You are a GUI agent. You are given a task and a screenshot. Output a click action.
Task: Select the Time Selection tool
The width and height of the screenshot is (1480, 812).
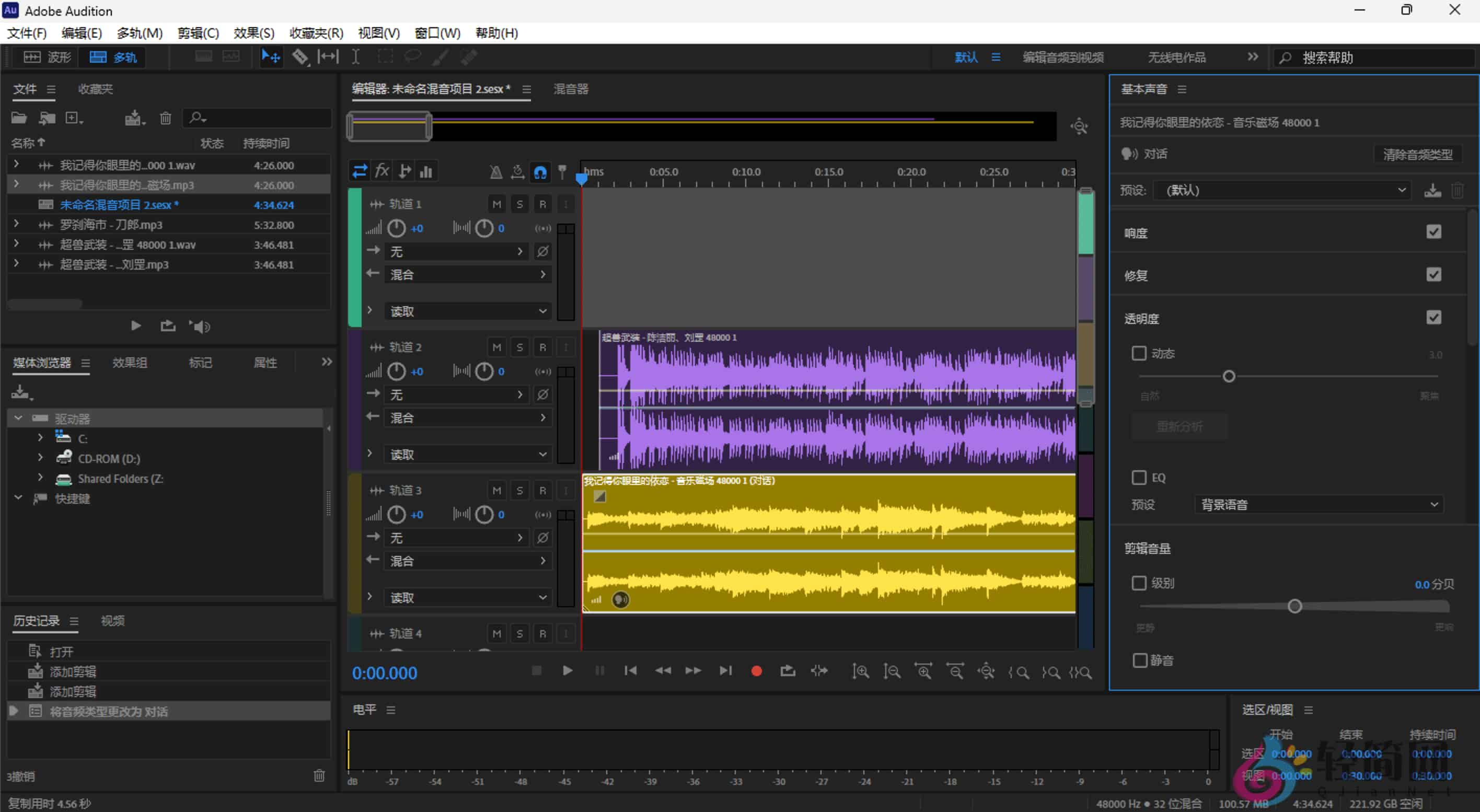356,56
